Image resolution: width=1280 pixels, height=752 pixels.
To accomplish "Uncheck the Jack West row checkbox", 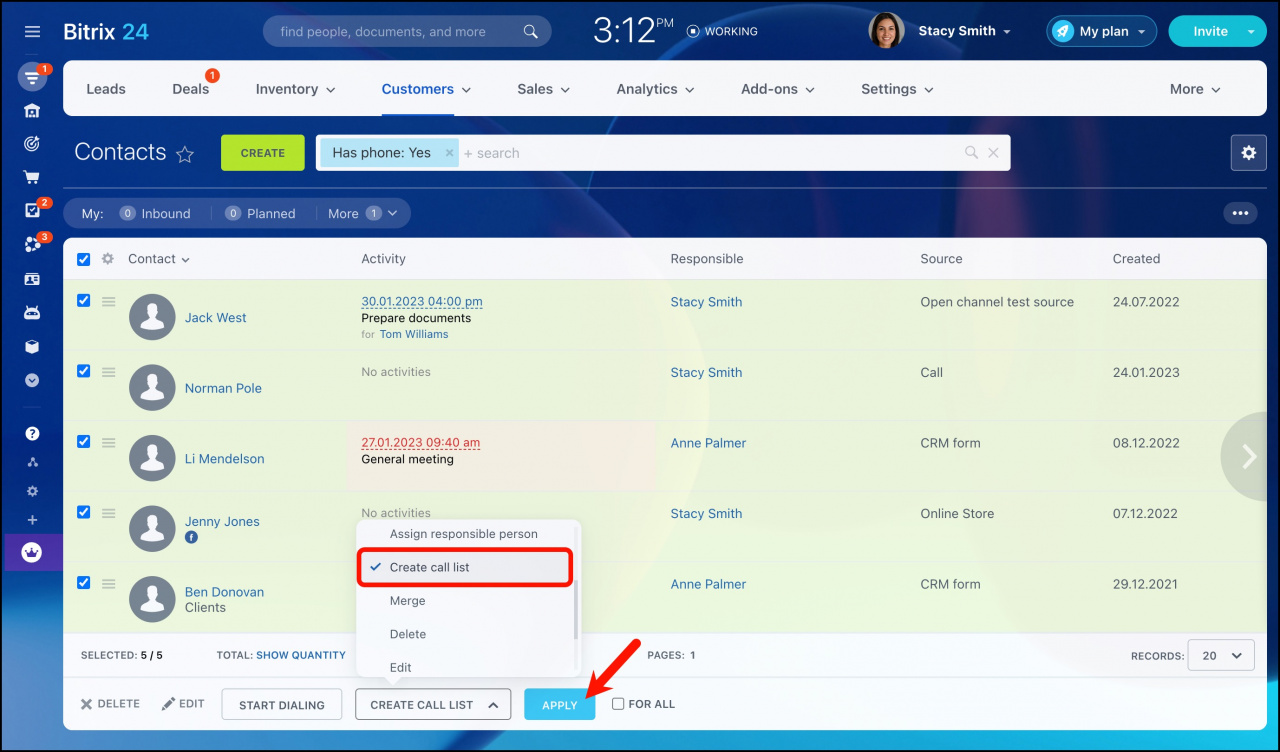I will pos(84,300).
